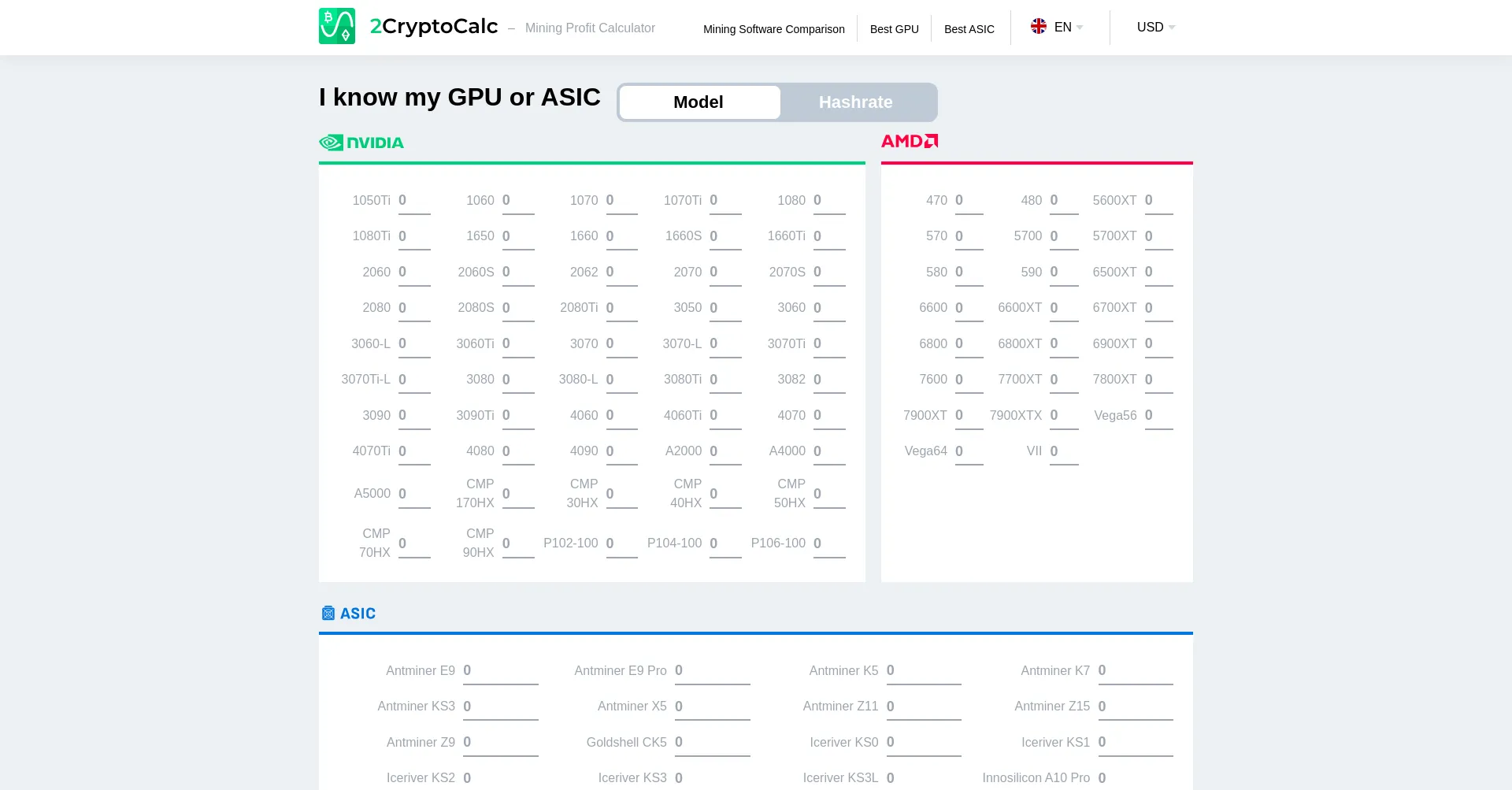Focus the CMP 170HX quantity field

pyautogui.click(x=517, y=494)
